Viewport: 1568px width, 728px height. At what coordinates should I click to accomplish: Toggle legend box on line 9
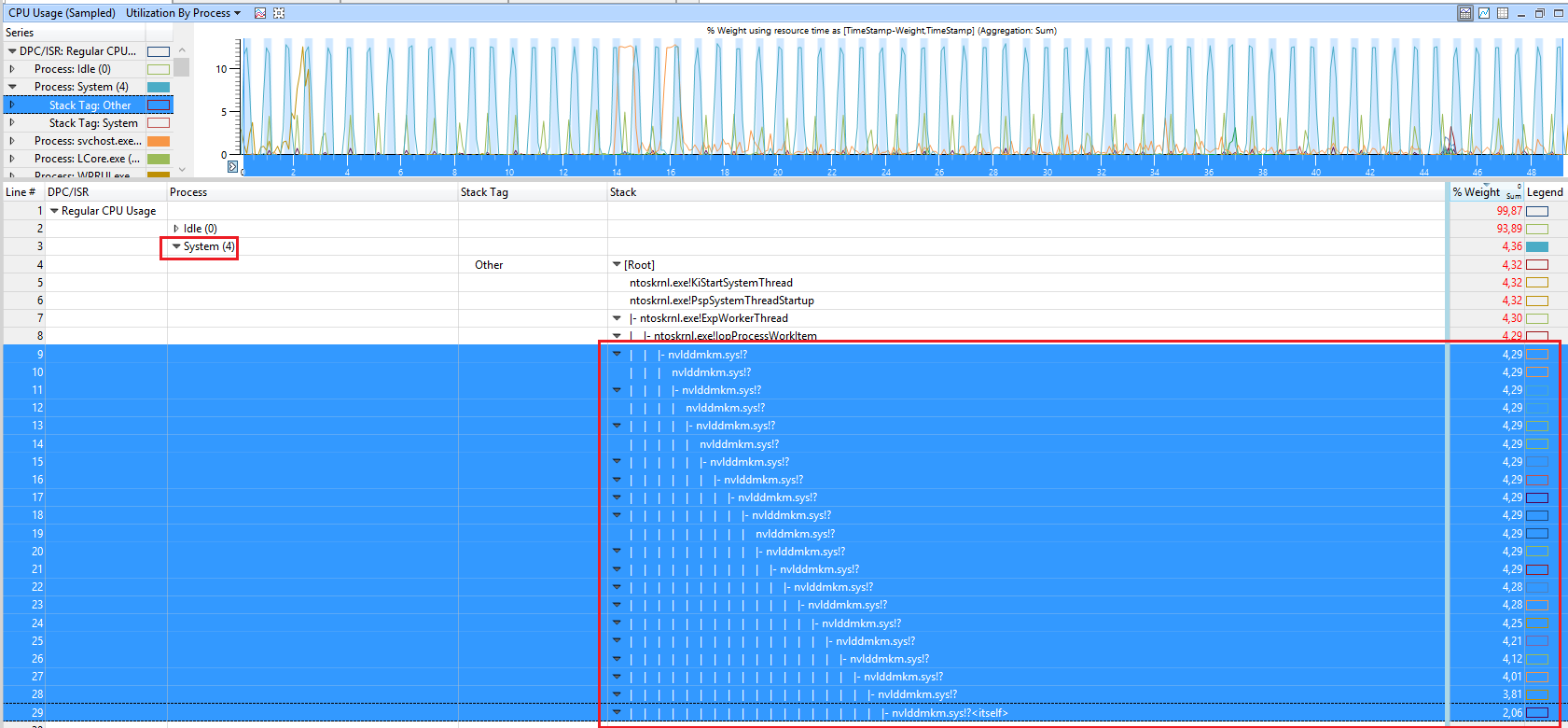pyautogui.click(x=1537, y=355)
